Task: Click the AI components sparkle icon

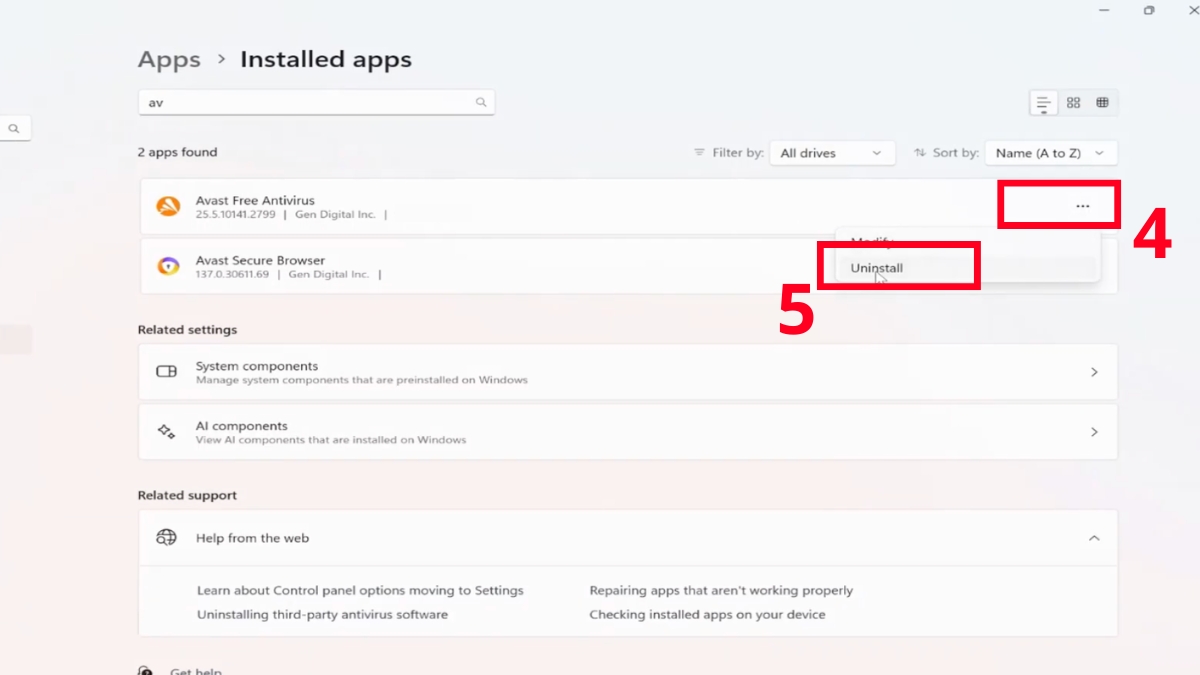Action: [167, 432]
